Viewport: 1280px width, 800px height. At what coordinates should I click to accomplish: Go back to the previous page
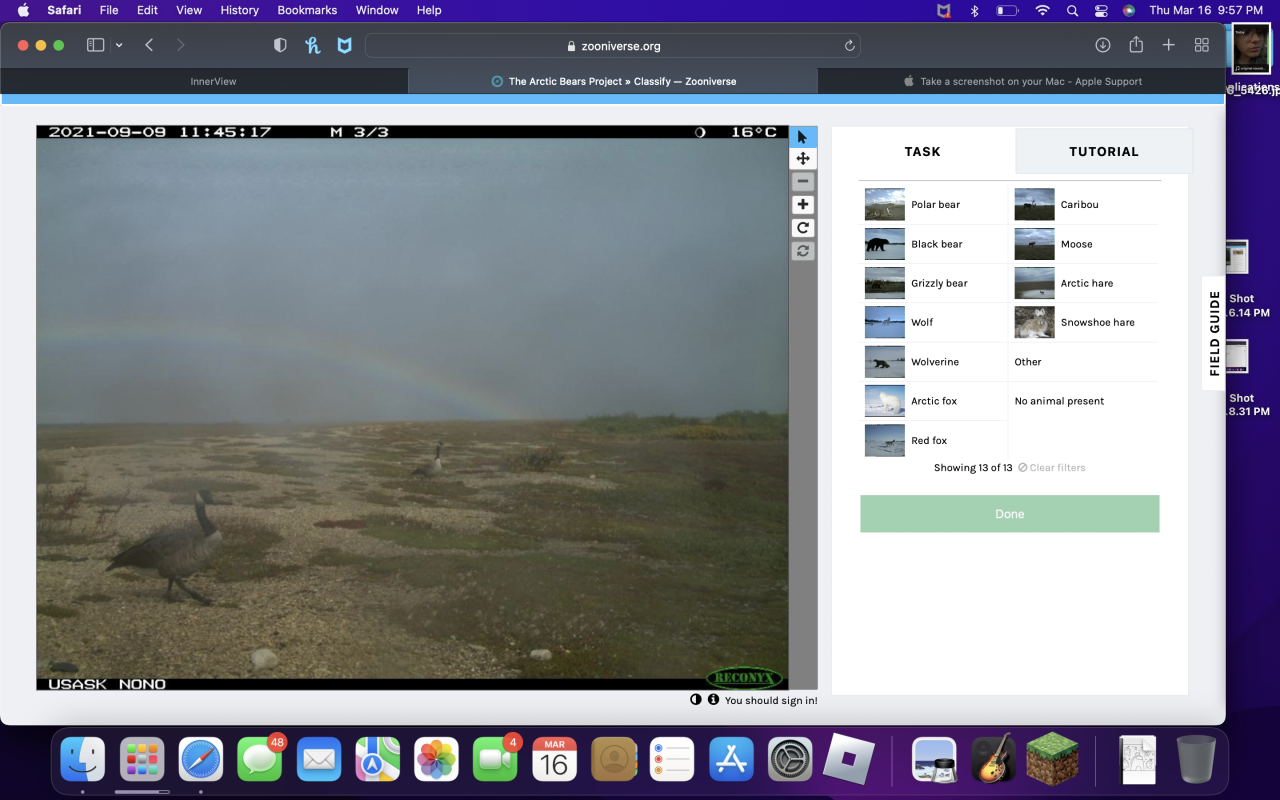coord(149,45)
